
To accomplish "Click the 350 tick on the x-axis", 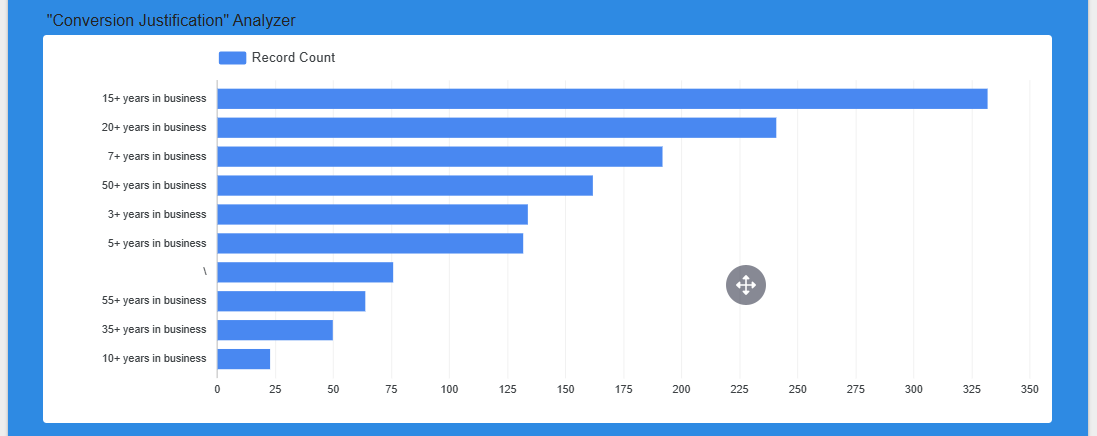I will pos(1030,389).
